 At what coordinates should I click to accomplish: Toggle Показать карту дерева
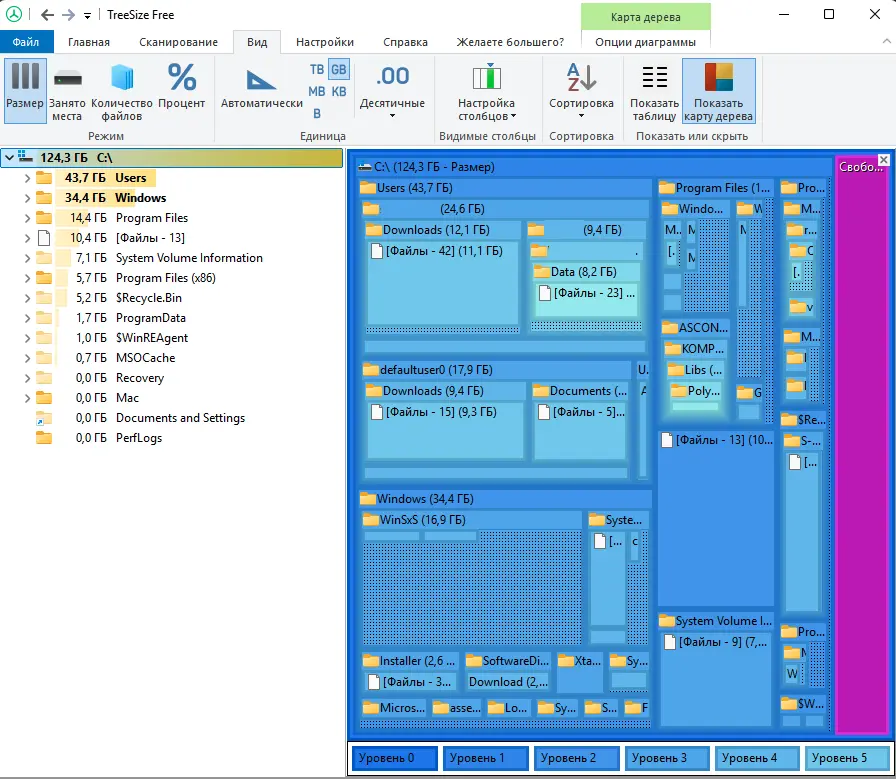(x=718, y=91)
